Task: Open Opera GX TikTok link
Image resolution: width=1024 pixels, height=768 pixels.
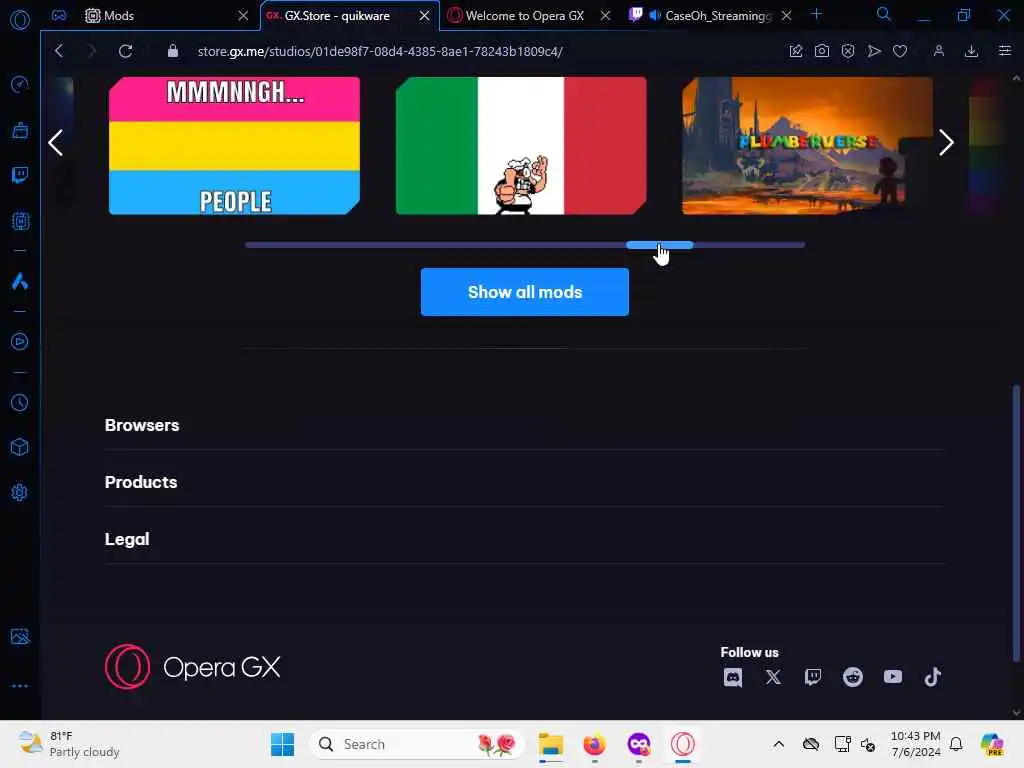Action: pos(933,677)
